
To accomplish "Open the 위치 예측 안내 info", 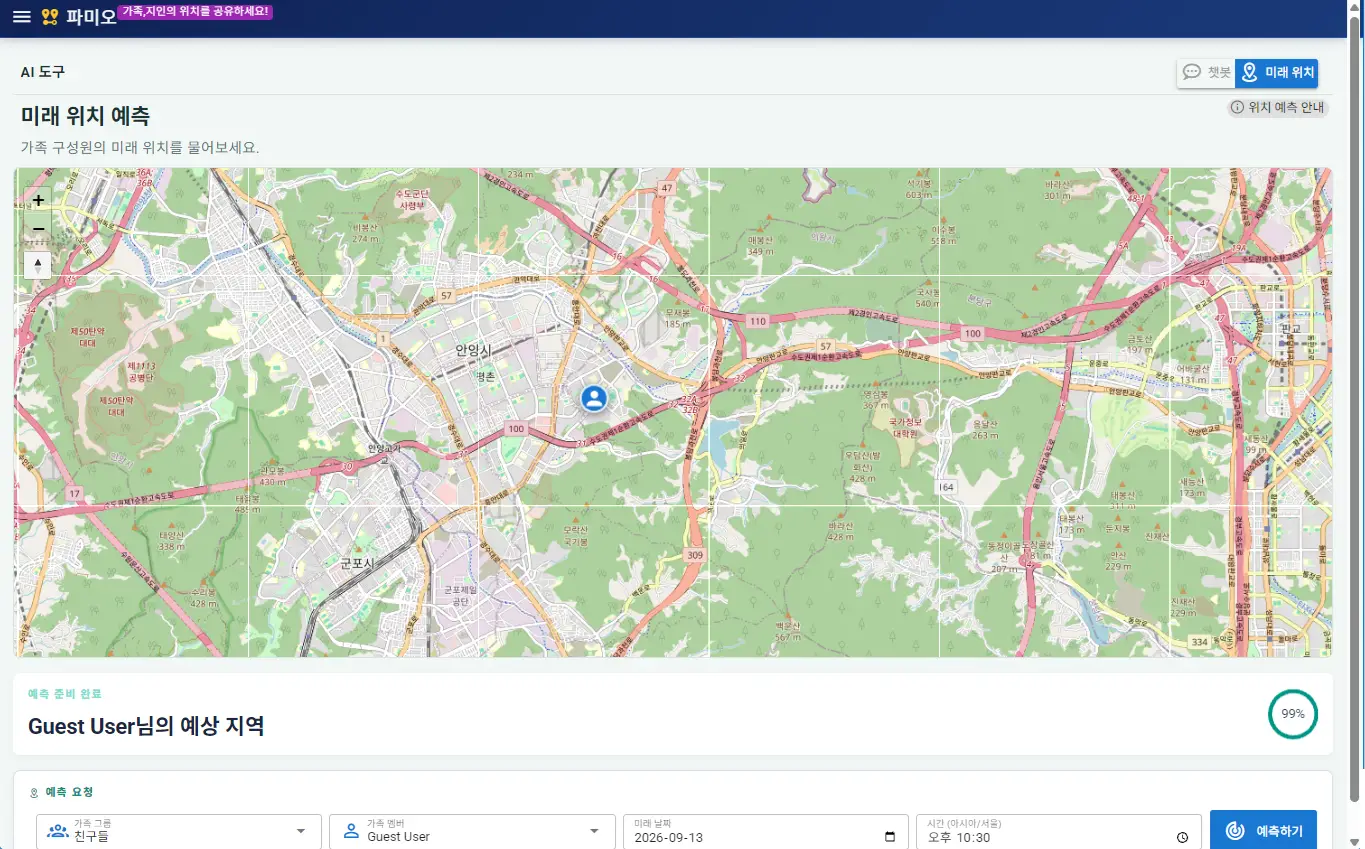I will point(1278,108).
